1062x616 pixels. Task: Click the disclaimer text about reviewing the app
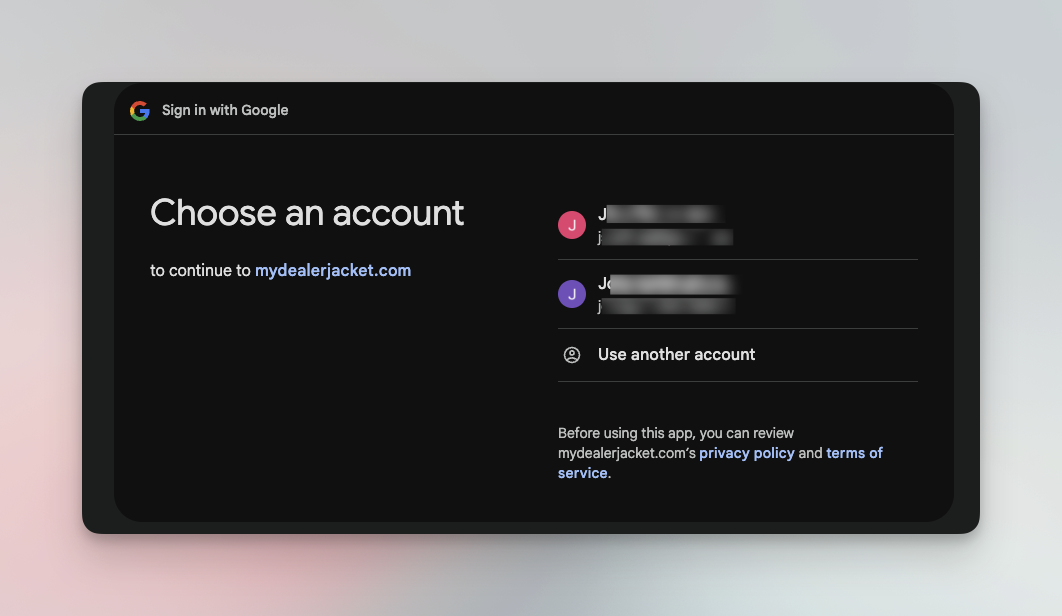675,432
